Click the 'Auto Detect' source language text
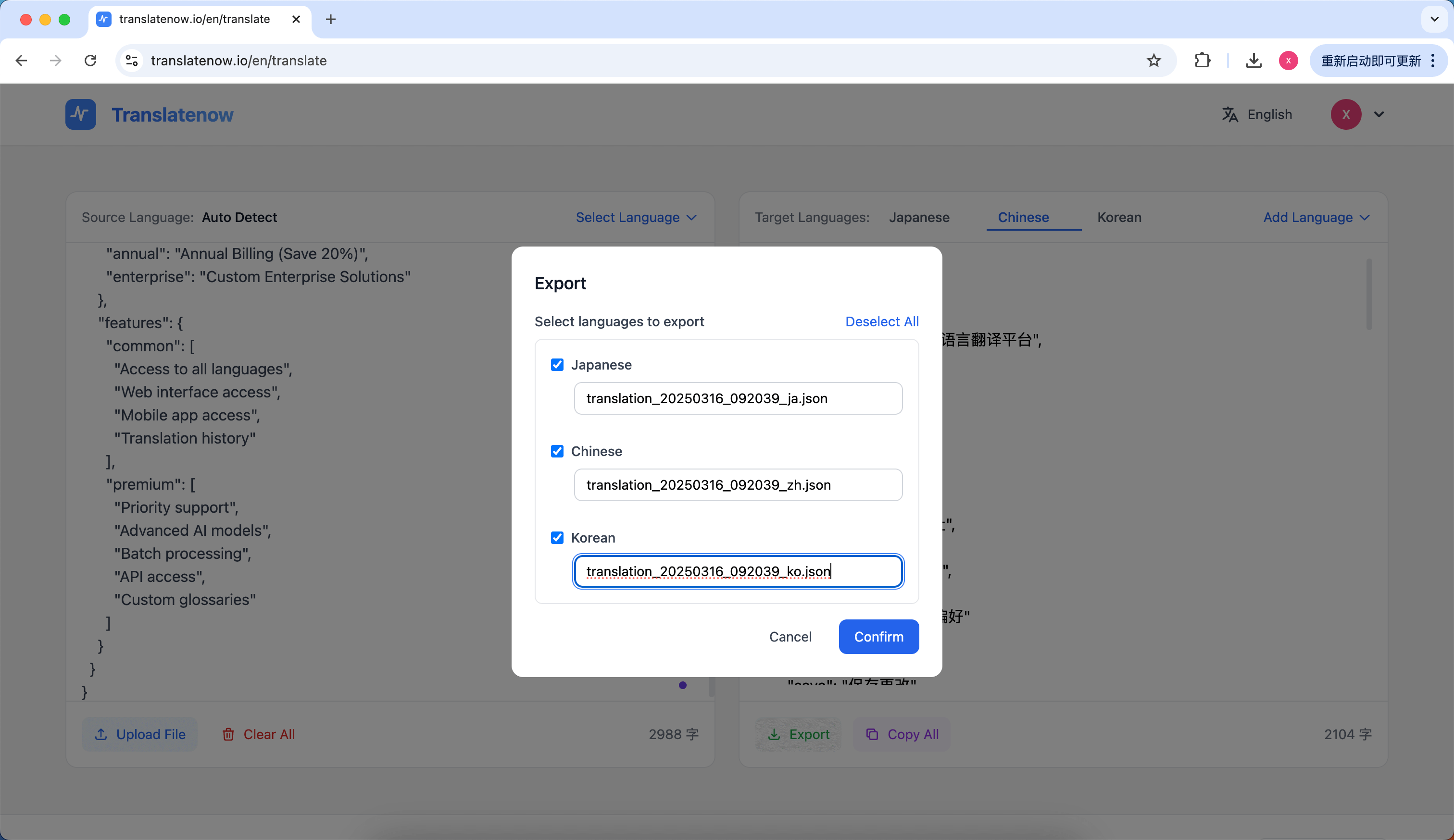 click(x=239, y=217)
